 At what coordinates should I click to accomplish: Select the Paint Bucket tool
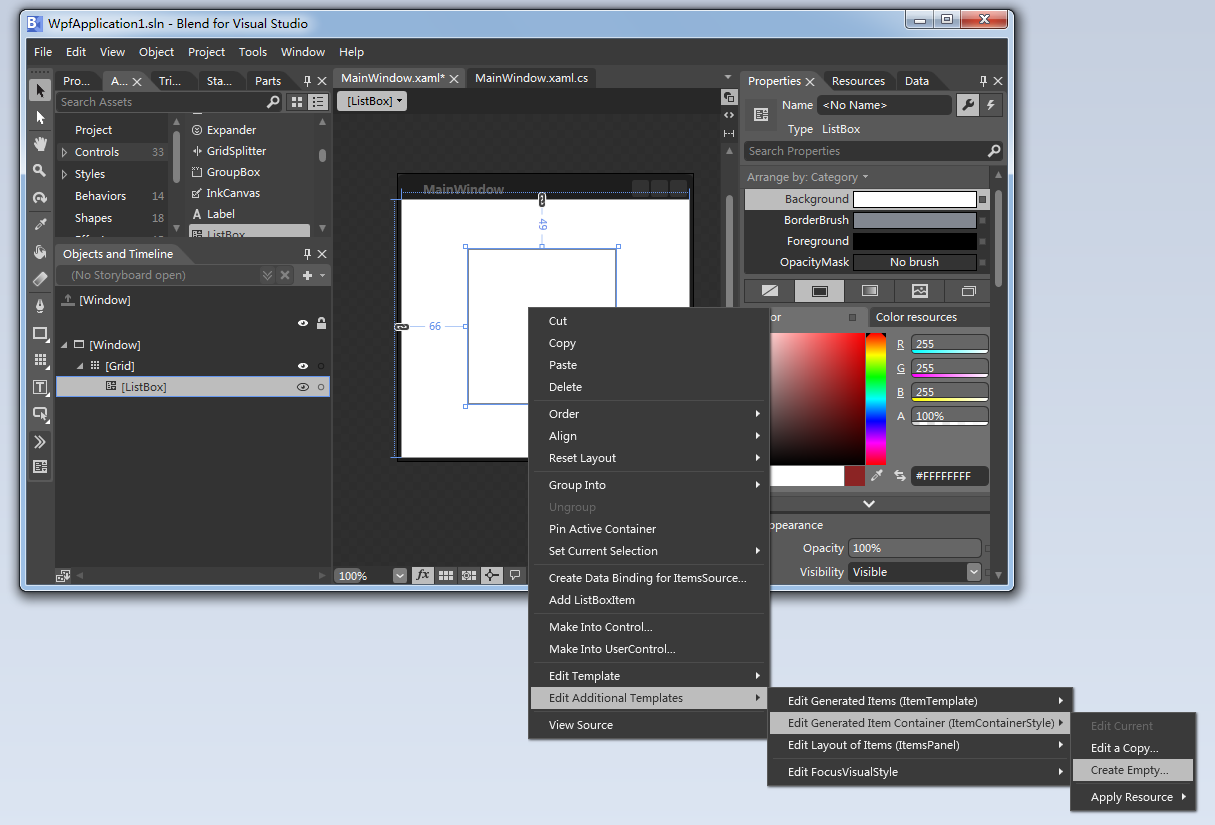click(x=40, y=252)
